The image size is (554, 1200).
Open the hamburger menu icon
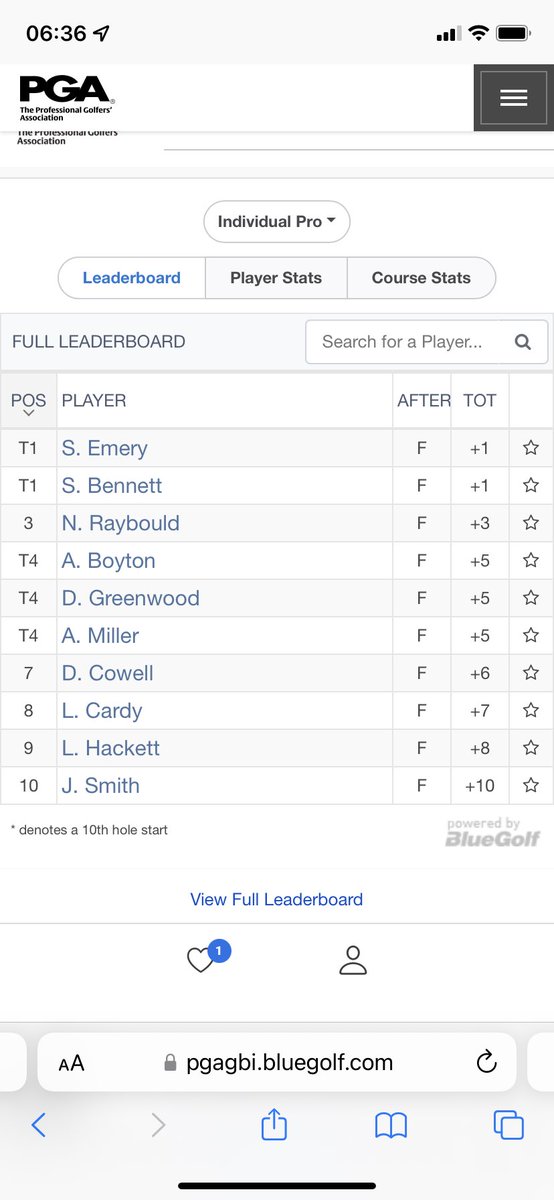coord(513,97)
